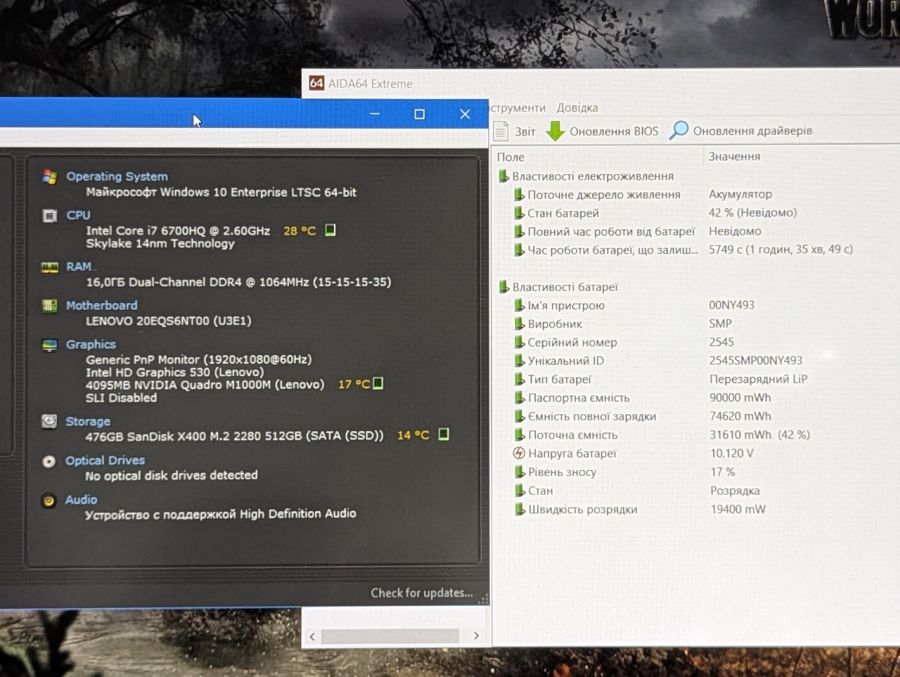
Task: Click the horizontal scrollbar thumb in AIDA64
Action: tap(390, 636)
